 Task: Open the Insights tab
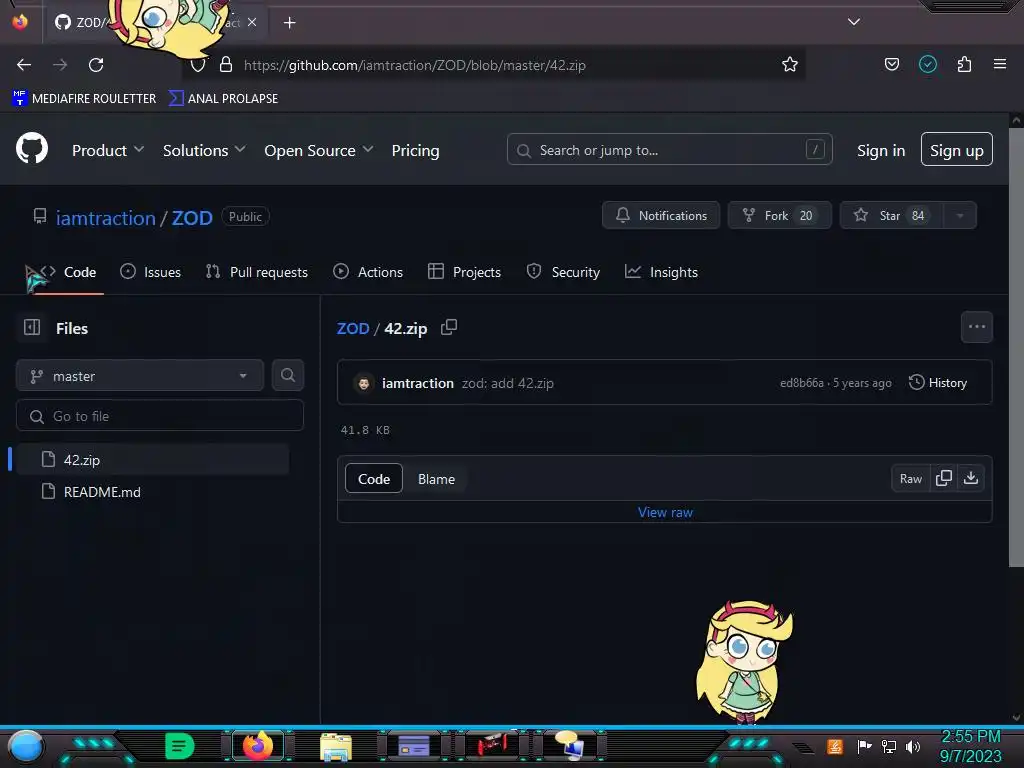tap(661, 272)
